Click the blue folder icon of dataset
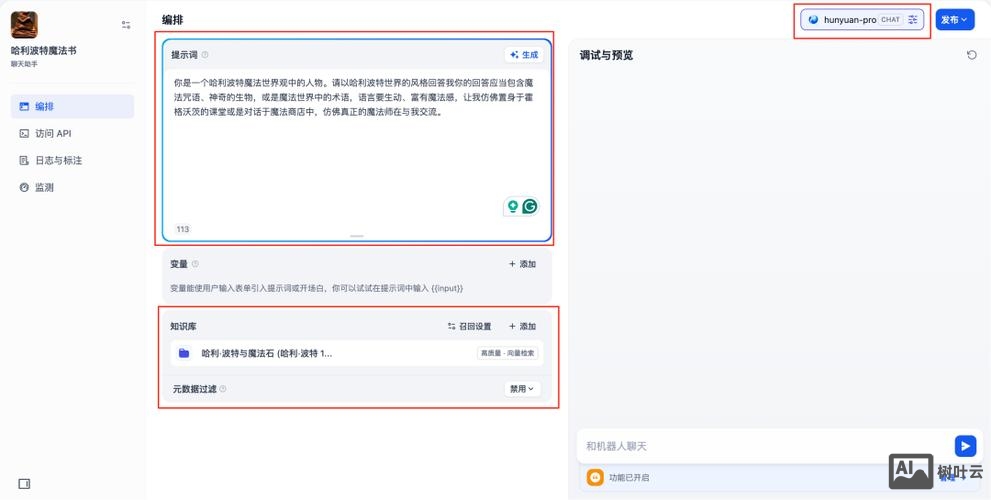Image resolution: width=991 pixels, height=500 pixels. pyautogui.click(x=184, y=353)
